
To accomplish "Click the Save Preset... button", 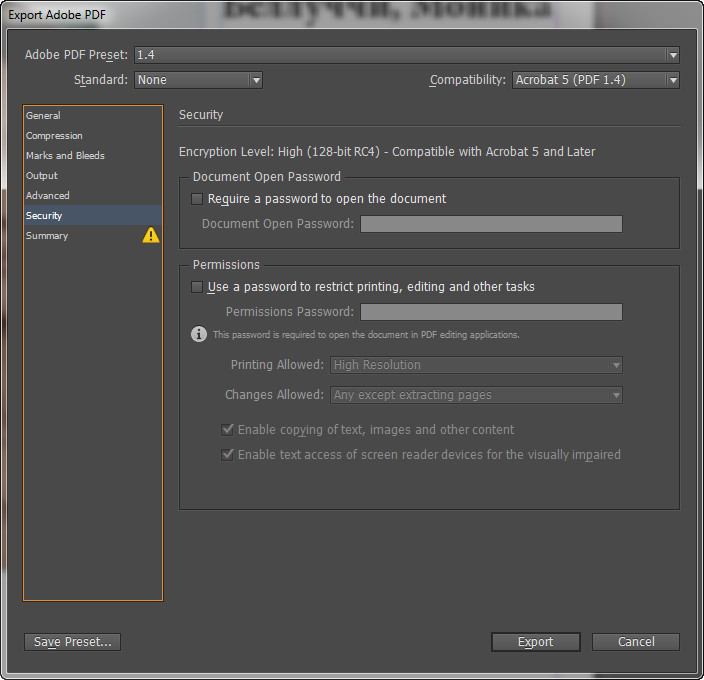I will click(x=72, y=642).
